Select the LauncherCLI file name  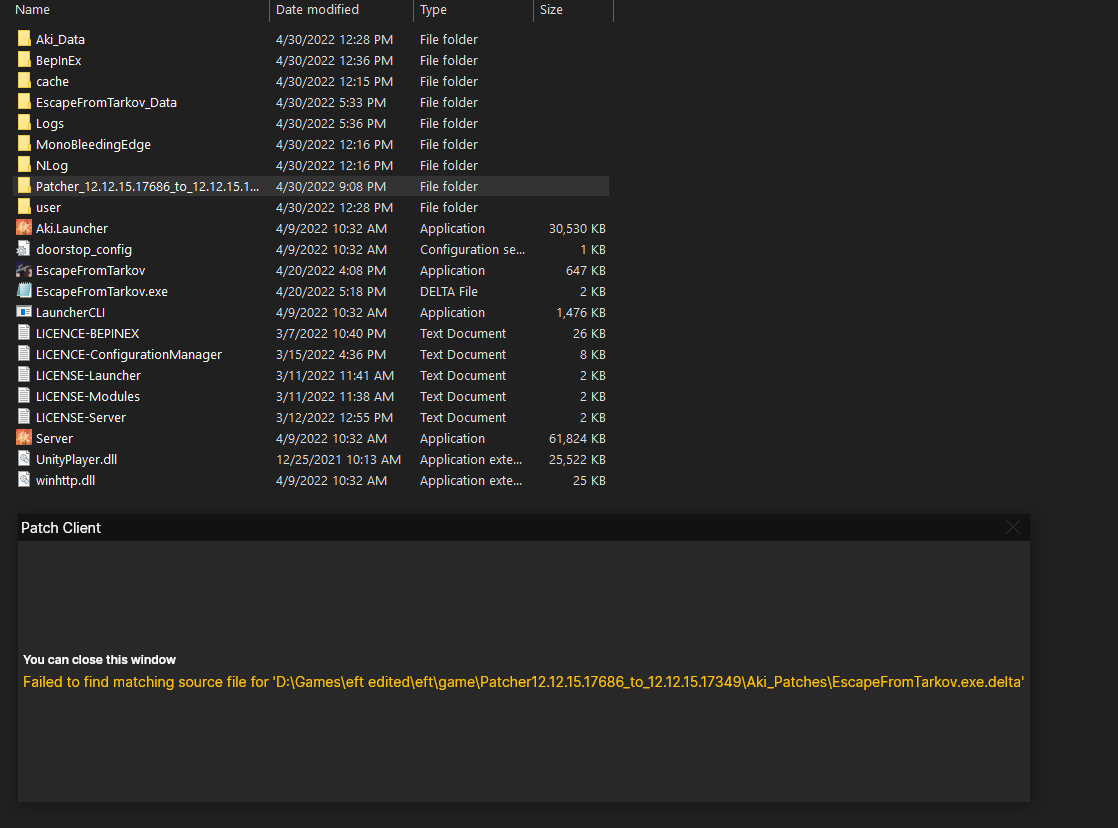(71, 312)
